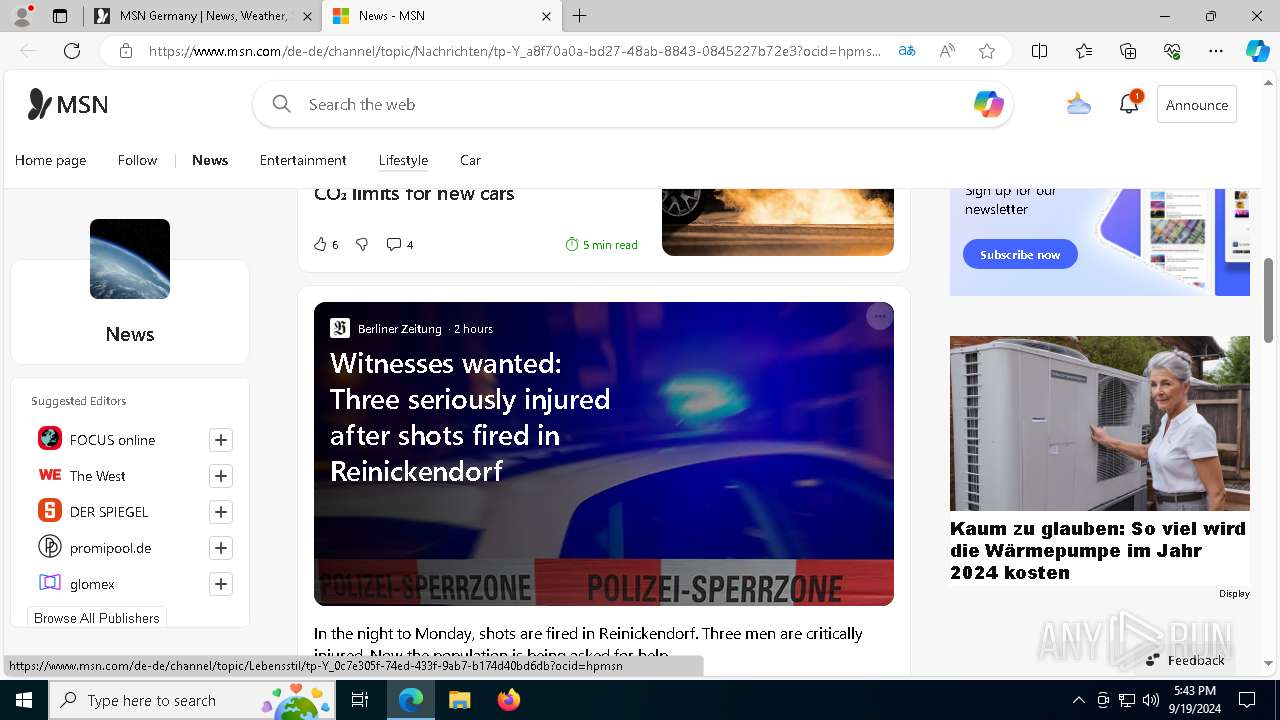Show hidden system tray icons
Viewport: 1280px width, 720px height.
click(1078, 700)
